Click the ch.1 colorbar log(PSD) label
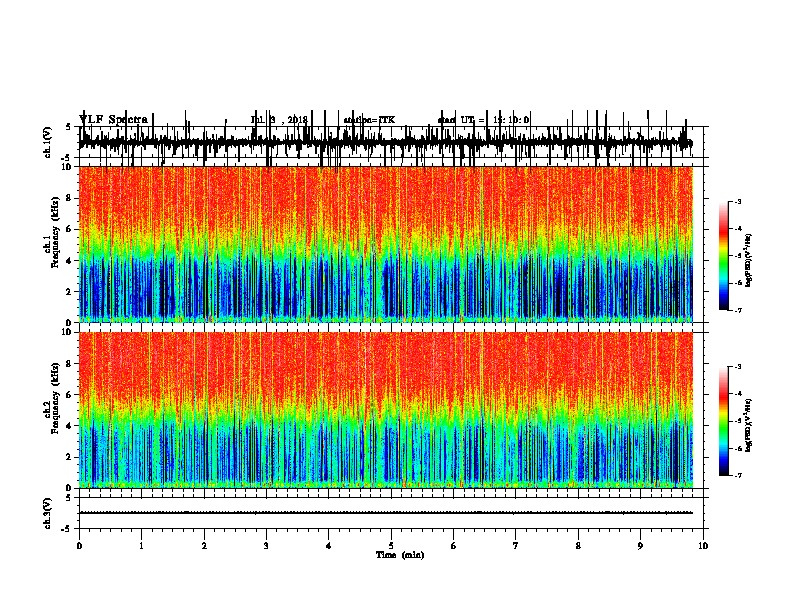The width and height of the screenshot is (792, 612). tap(749, 261)
